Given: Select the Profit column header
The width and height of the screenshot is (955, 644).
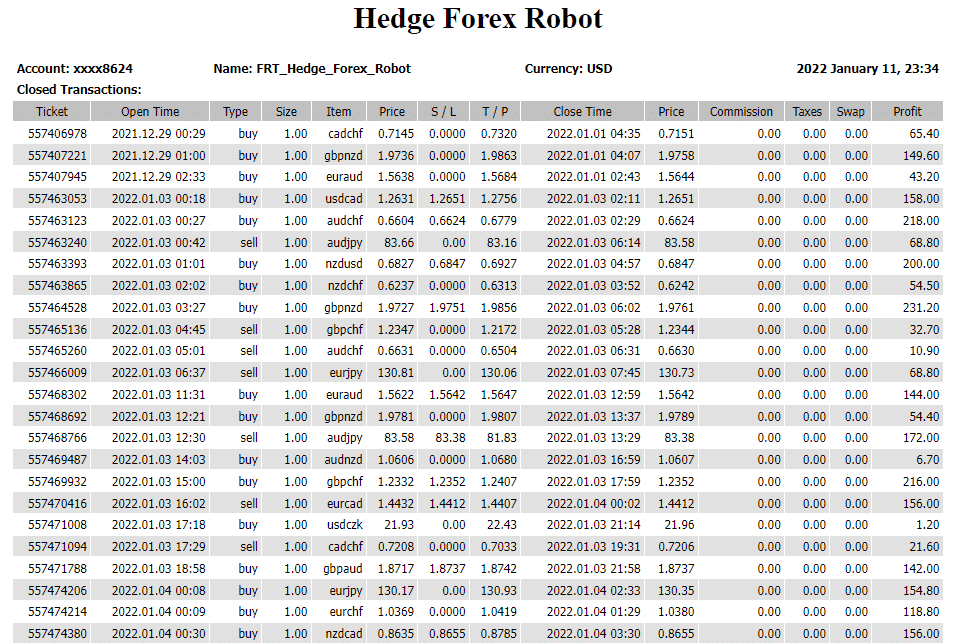Looking at the screenshot, I should tap(907, 111).
